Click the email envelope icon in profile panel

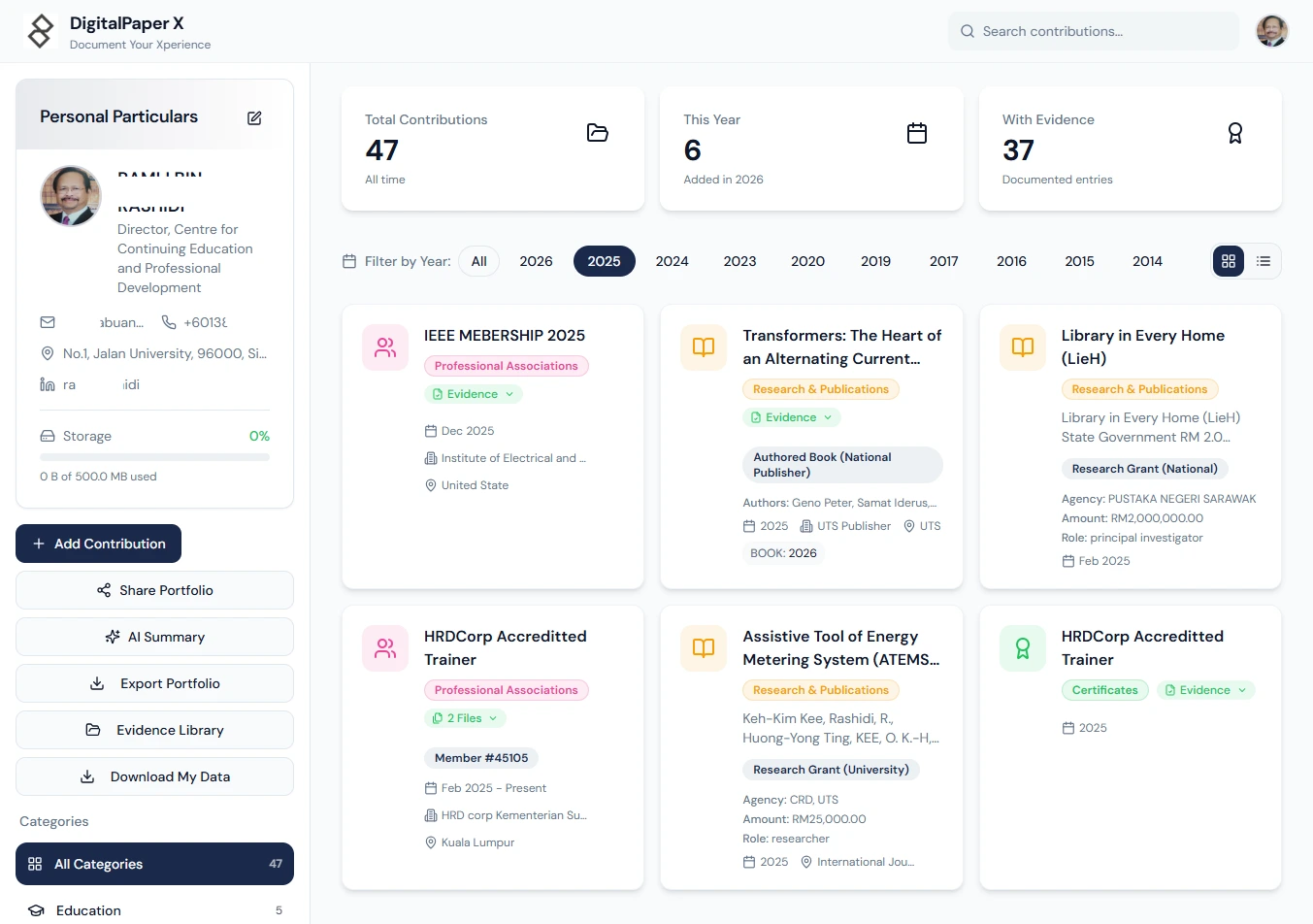[48, 322]
